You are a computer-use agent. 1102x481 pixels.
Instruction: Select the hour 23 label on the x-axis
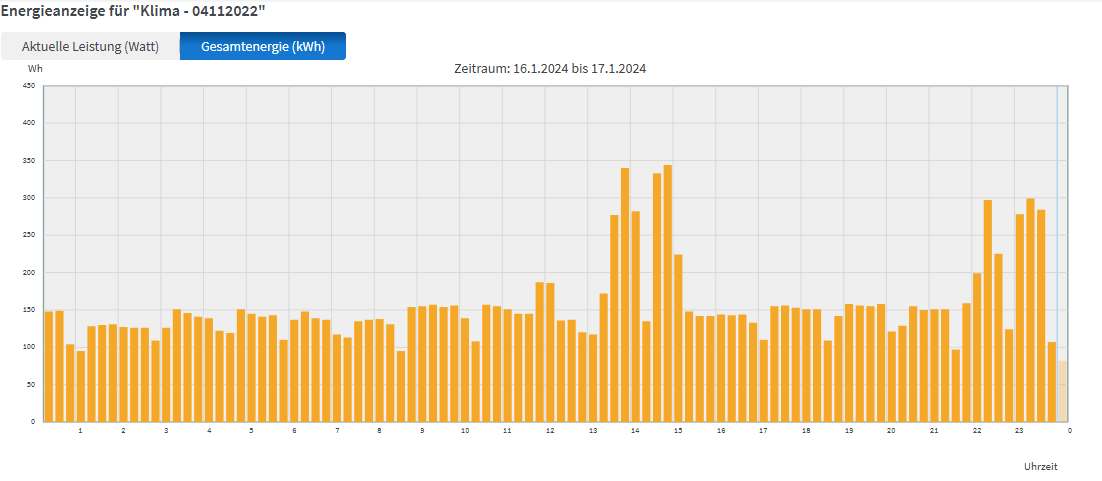(1019, 431)
